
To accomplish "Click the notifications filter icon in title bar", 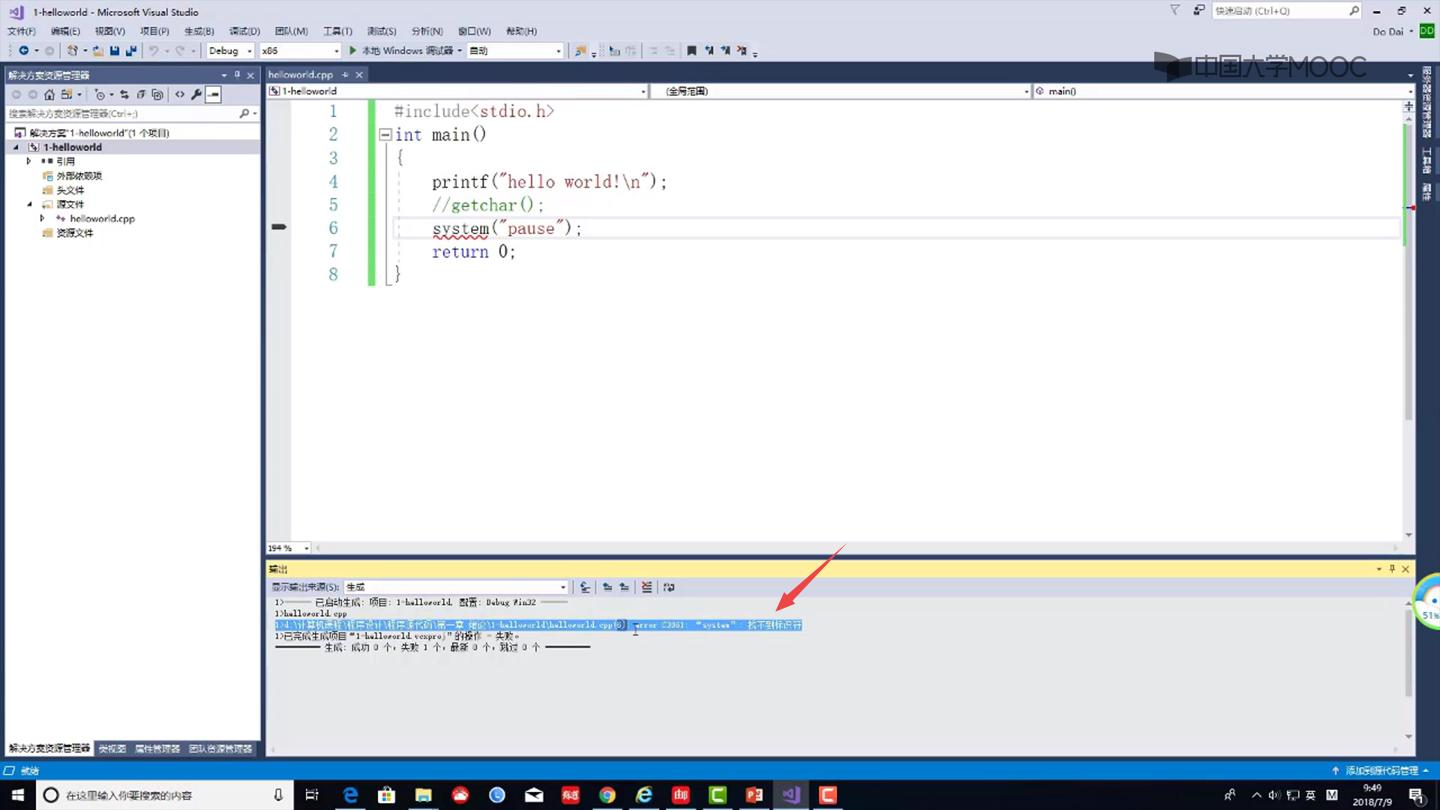I will (1175, 11).
